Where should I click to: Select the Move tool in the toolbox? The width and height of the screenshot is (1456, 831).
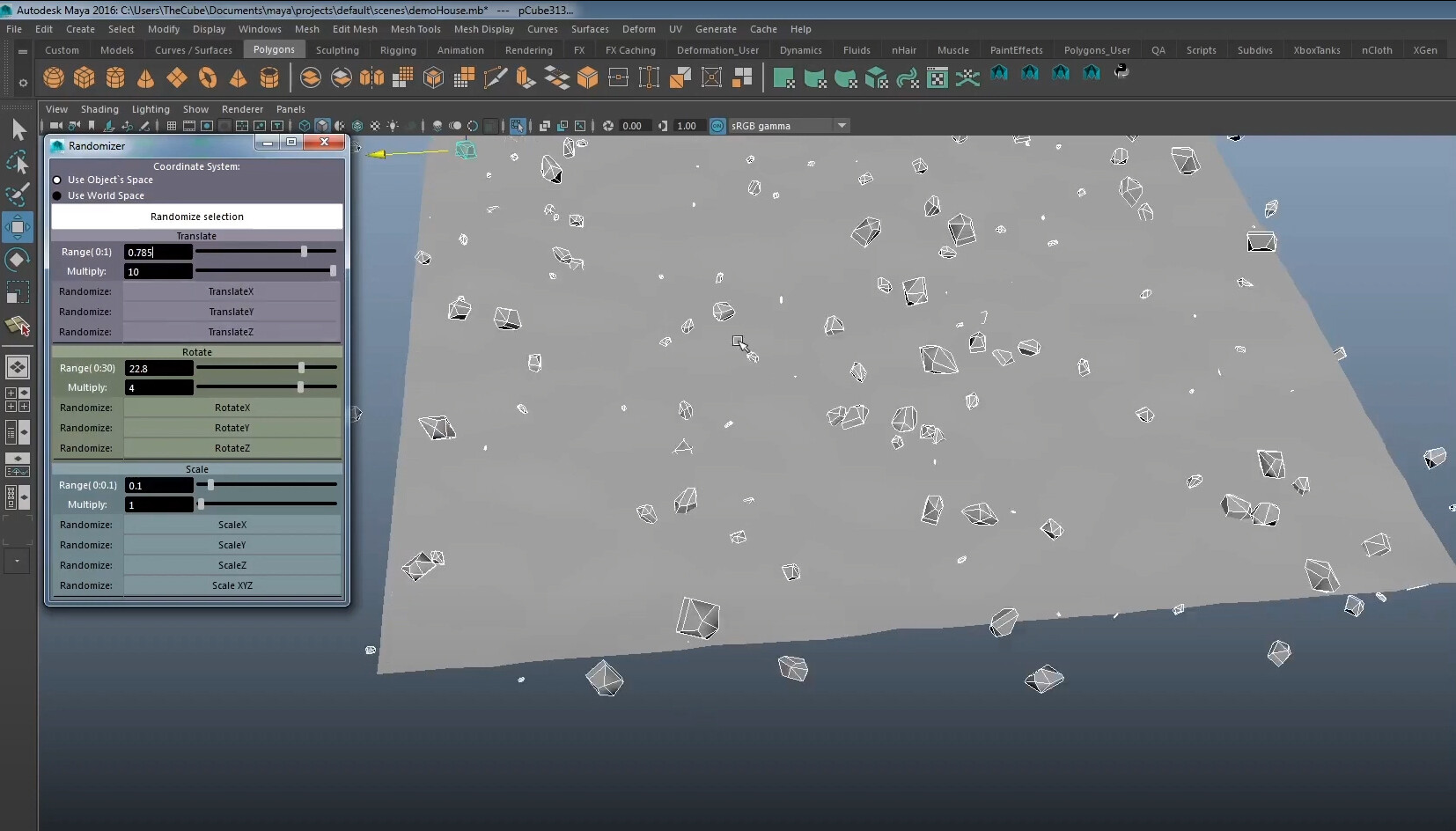[18, 227]
